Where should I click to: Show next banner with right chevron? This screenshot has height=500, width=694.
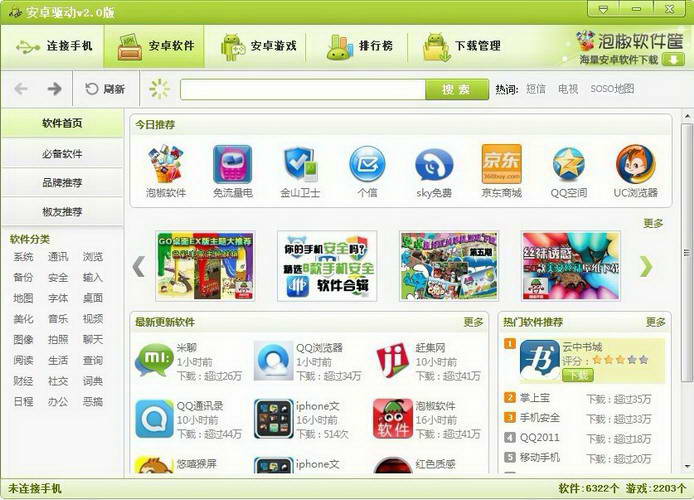[x=646, y=266]
